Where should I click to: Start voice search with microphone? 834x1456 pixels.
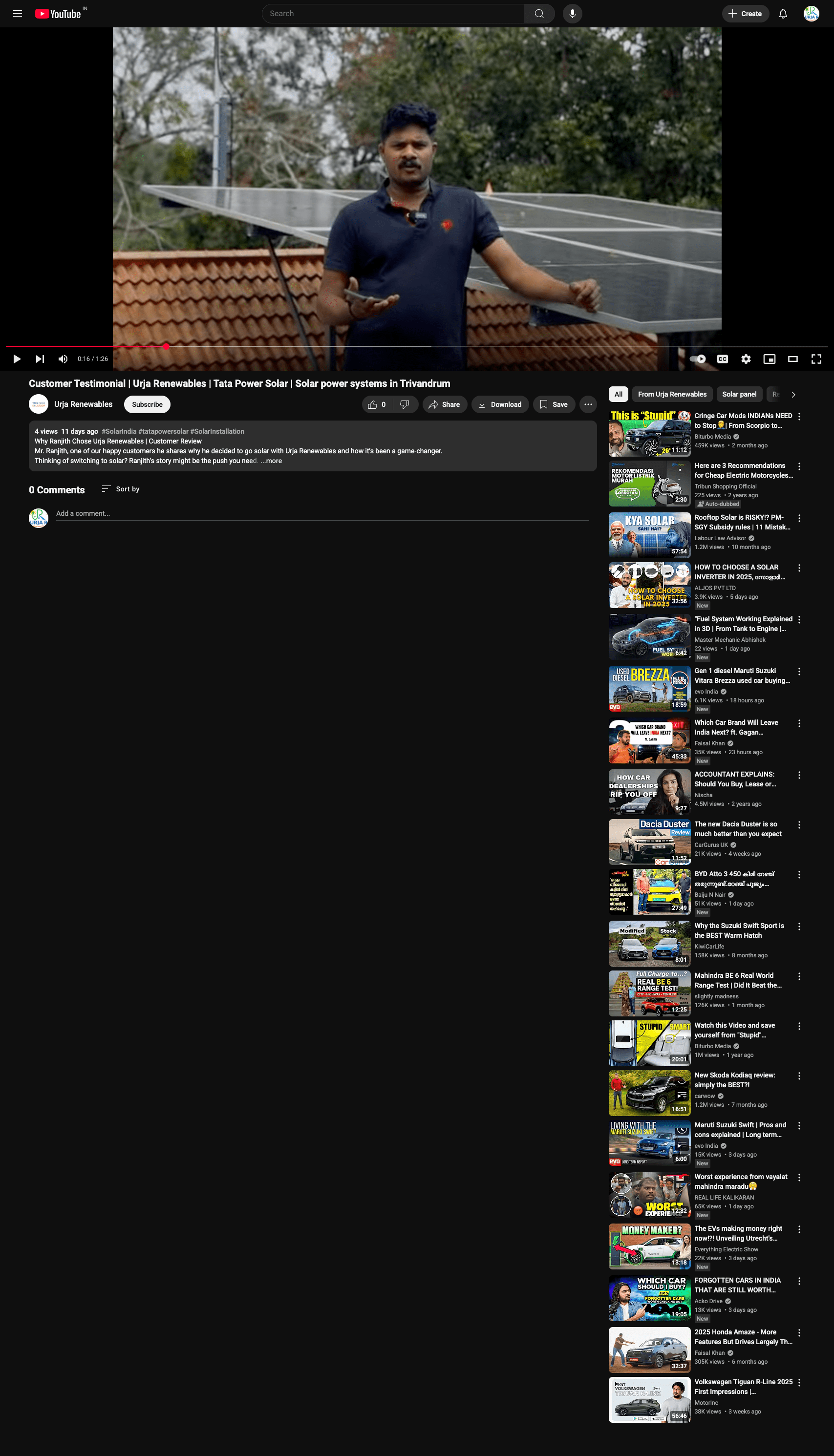pos(572,14)
